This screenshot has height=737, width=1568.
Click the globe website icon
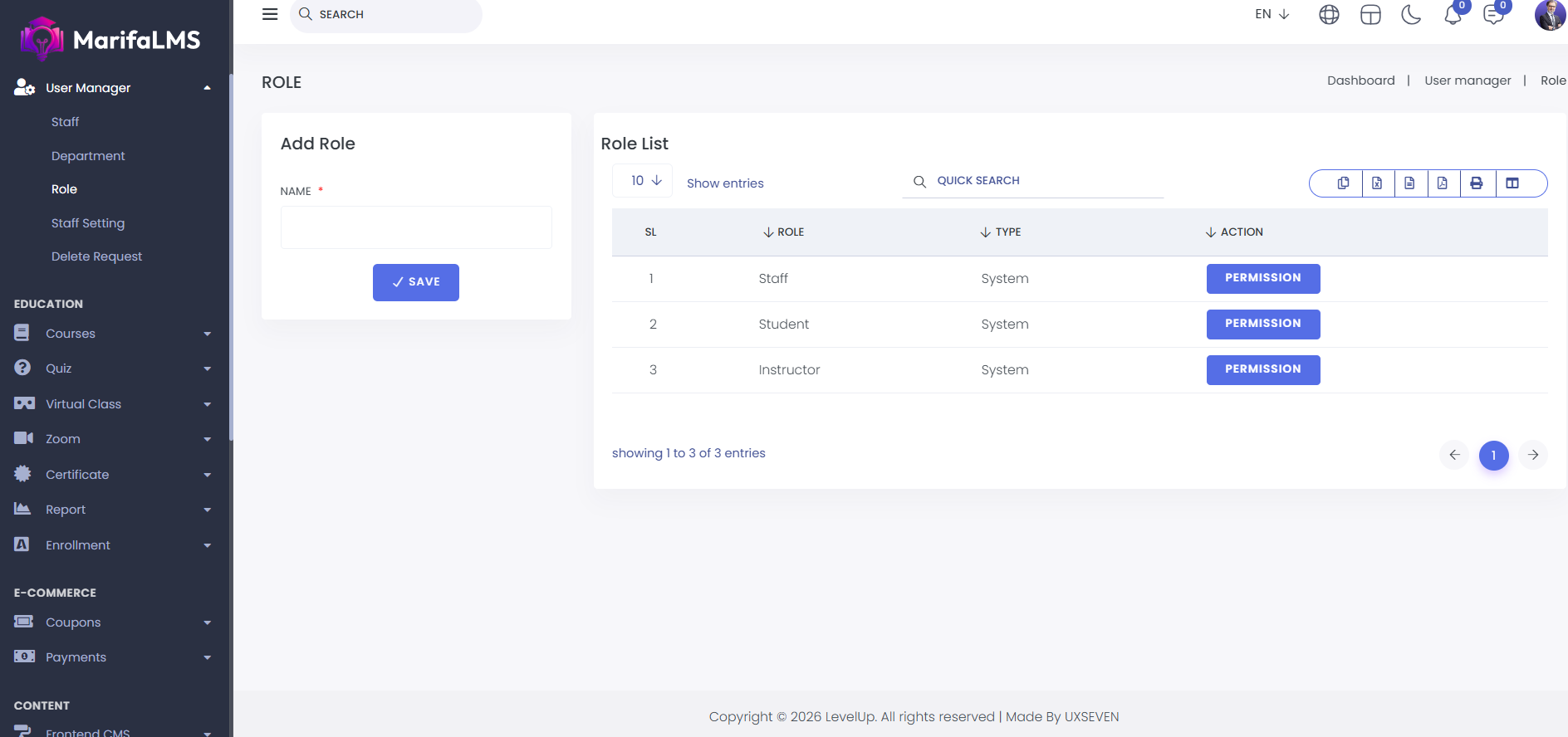(x=1329, y=15)
